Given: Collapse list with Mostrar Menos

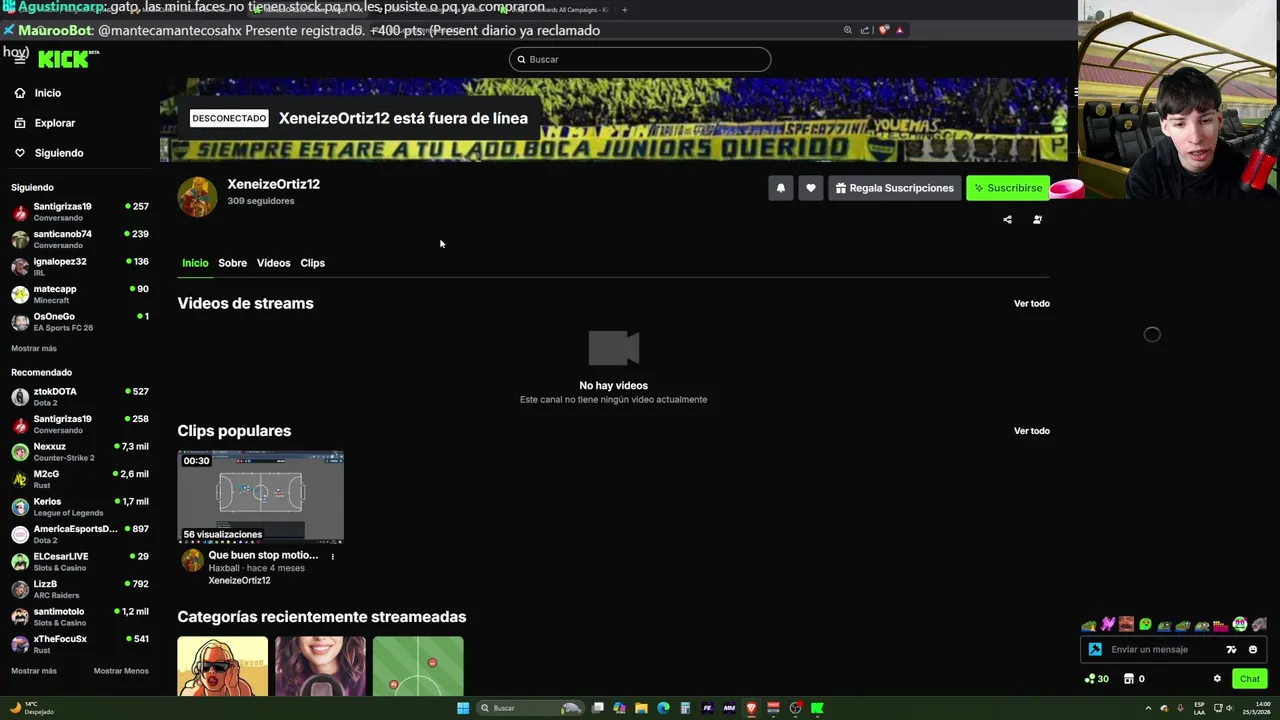Looking at the screenshot, I should [121, 671].
